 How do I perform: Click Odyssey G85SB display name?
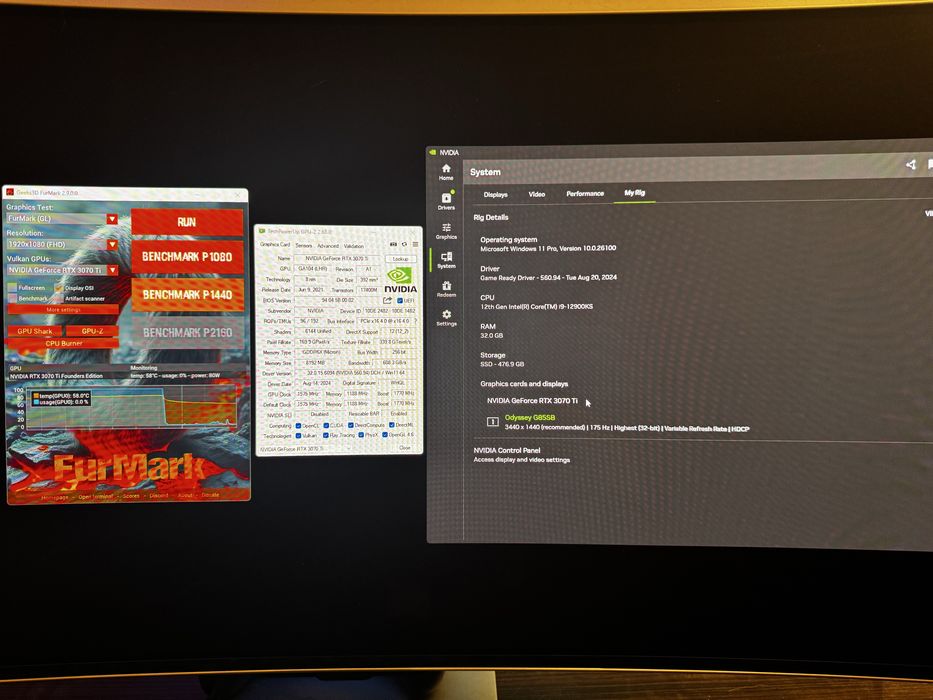click(x=530, y=417)
